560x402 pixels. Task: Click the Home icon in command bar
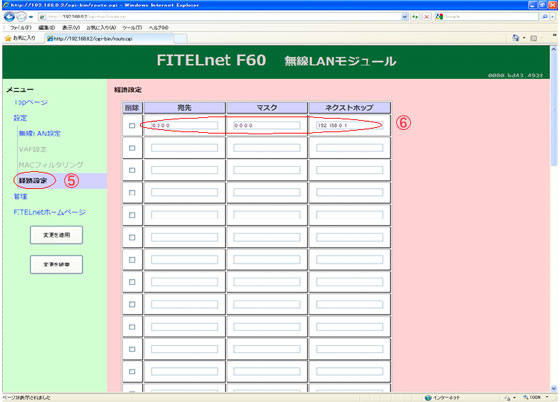[515, 38]
